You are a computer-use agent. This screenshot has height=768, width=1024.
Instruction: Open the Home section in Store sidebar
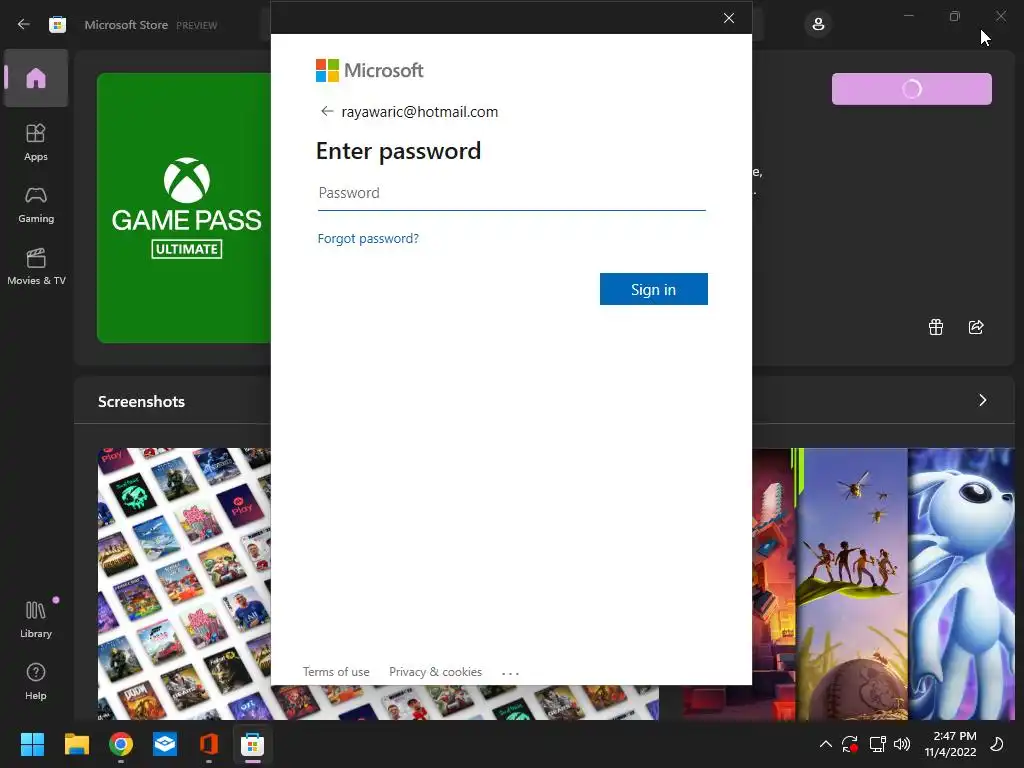pyautogui.click(x=36, y=78)
